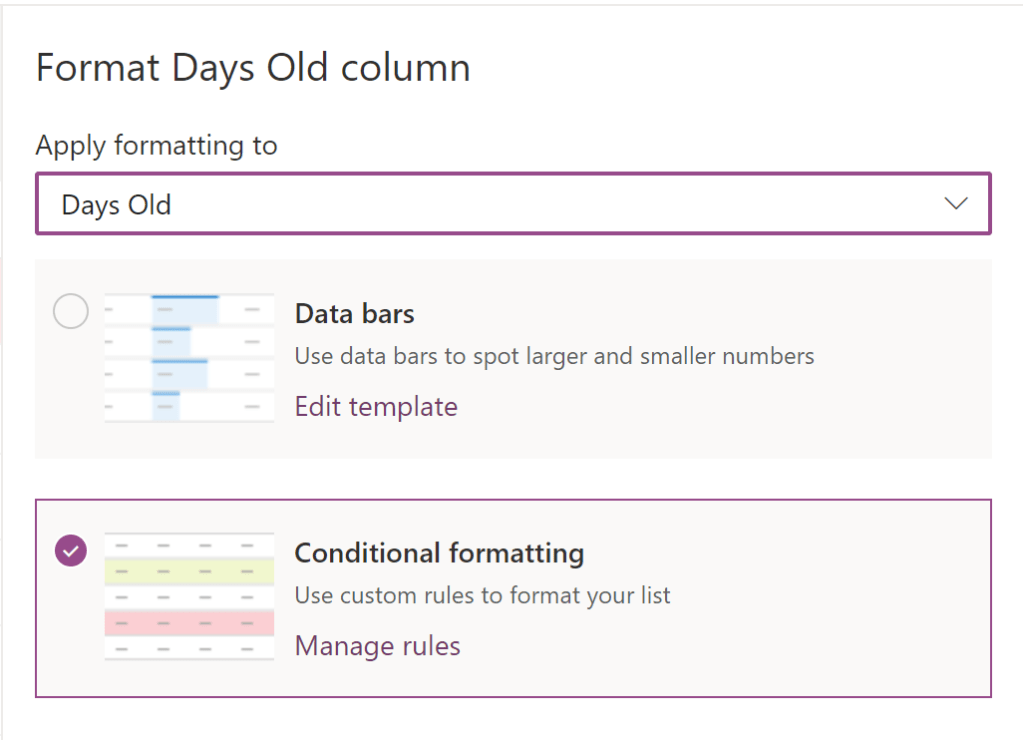Expand dropdown using the chevron arrow
This screenshot has width=1023, height=740.
point(956,204)
